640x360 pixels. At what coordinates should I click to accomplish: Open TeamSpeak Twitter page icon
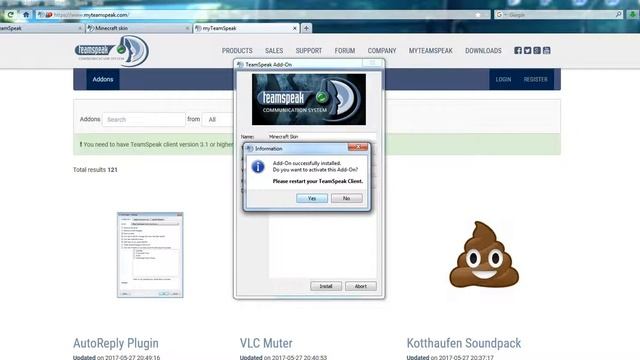tap(527, 51)
